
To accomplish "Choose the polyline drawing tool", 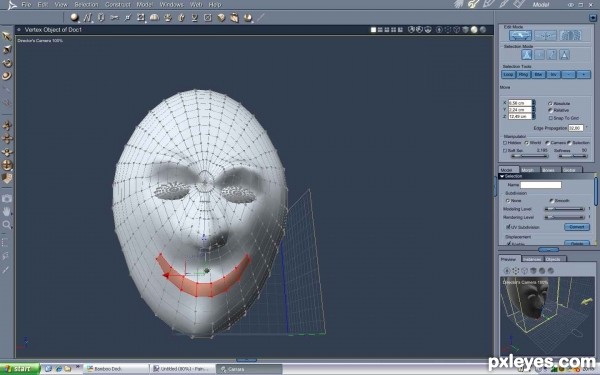I will pyautogui.click(x=88, y=18).
